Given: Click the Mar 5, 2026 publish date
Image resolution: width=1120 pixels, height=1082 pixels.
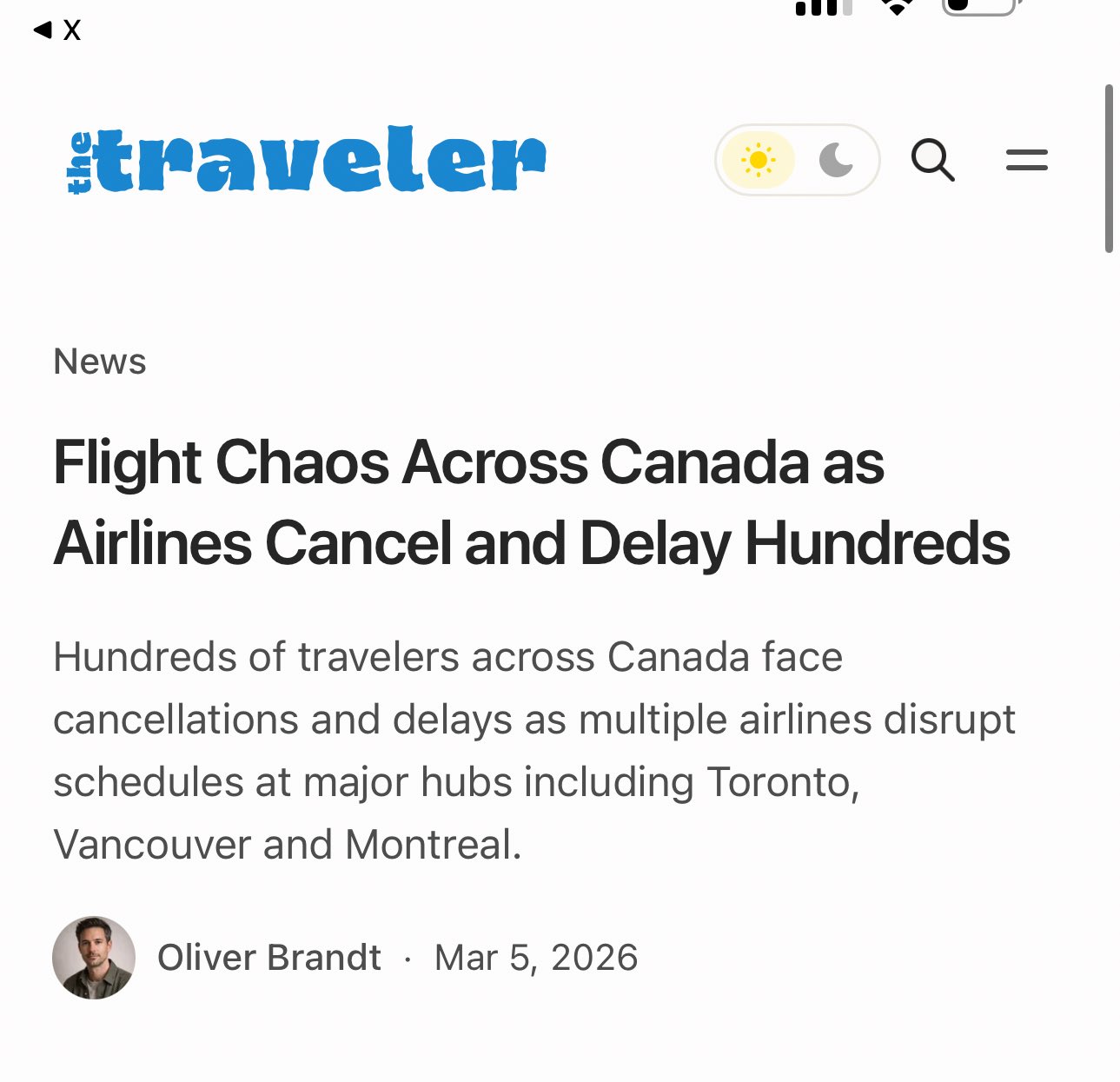Looking at the screenshot, I should click(536, 958).
